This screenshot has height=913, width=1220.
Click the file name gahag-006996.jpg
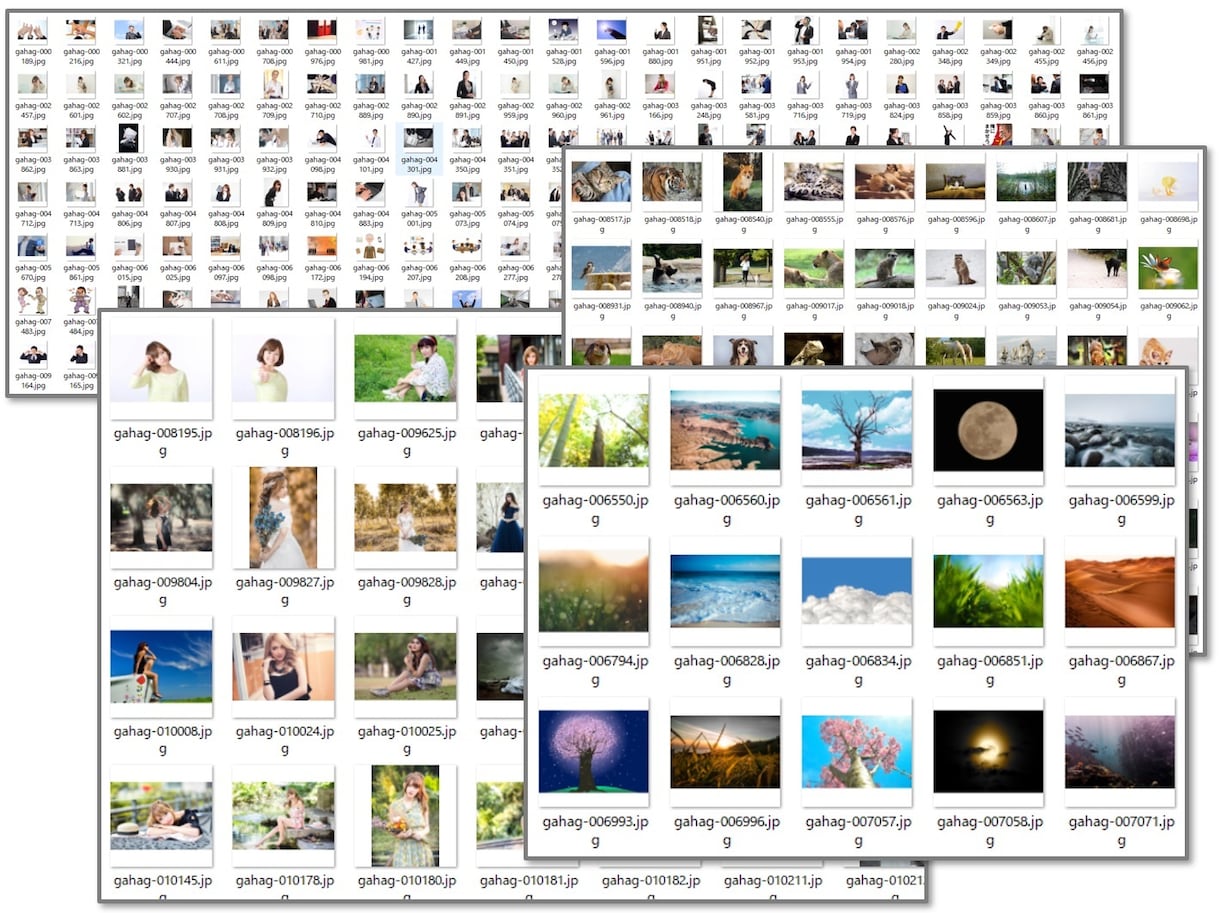coord(725,831)
